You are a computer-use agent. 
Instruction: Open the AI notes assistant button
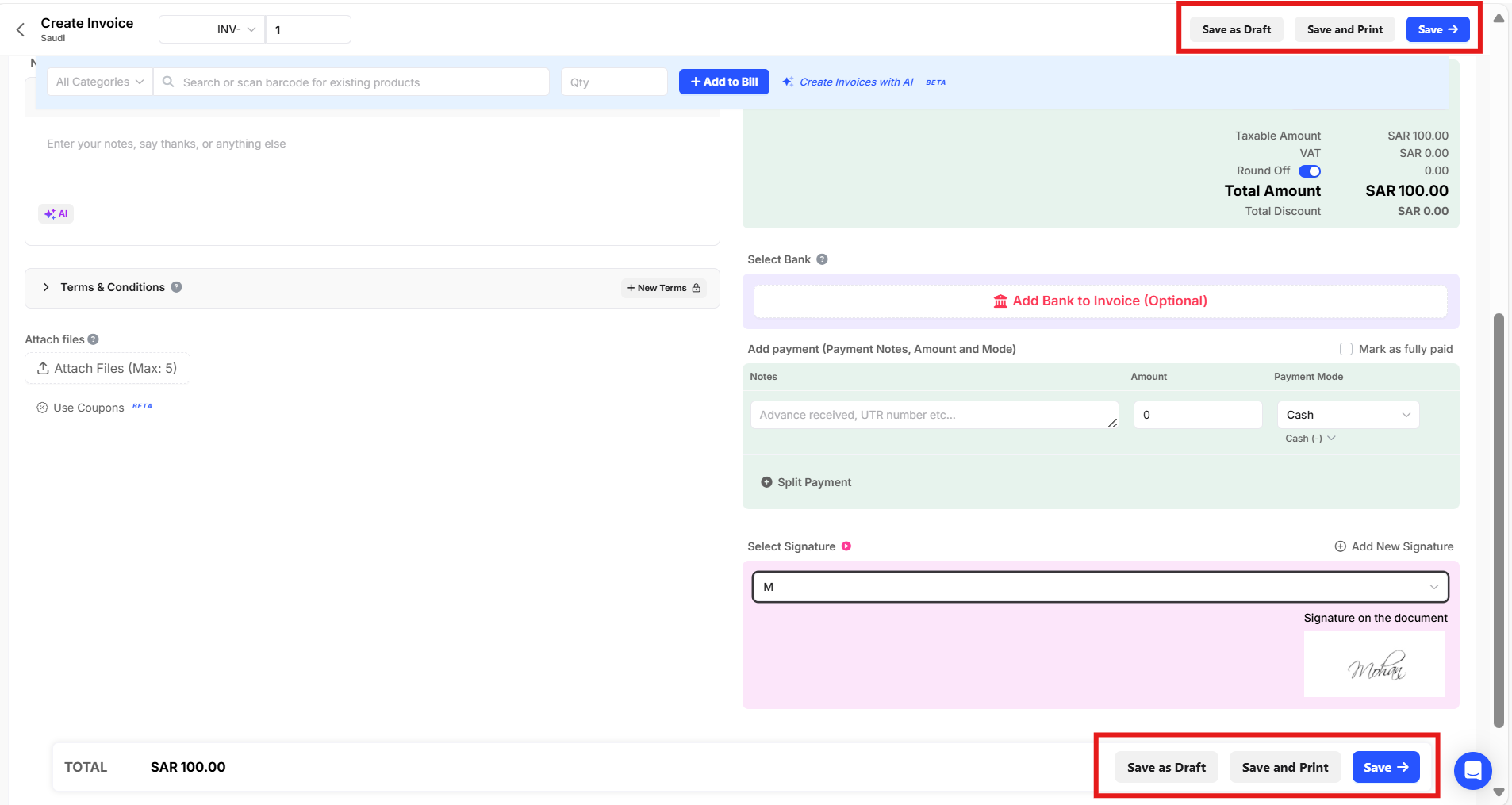[56, 213]
